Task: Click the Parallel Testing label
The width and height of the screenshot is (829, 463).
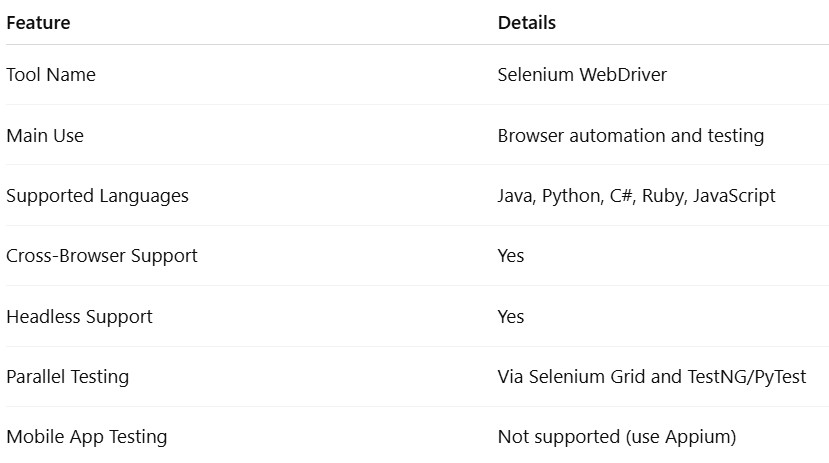Action: click(x=68, y=377)
